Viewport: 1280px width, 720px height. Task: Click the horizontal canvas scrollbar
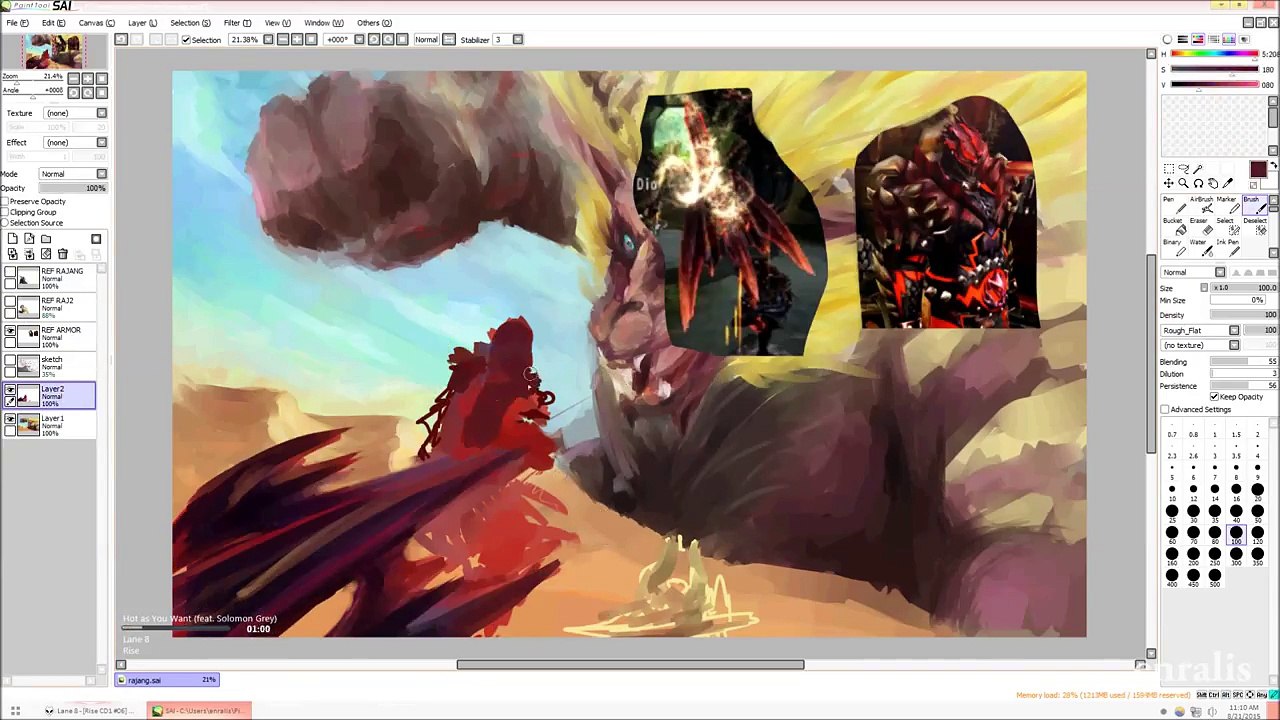(x=630, y=664)
